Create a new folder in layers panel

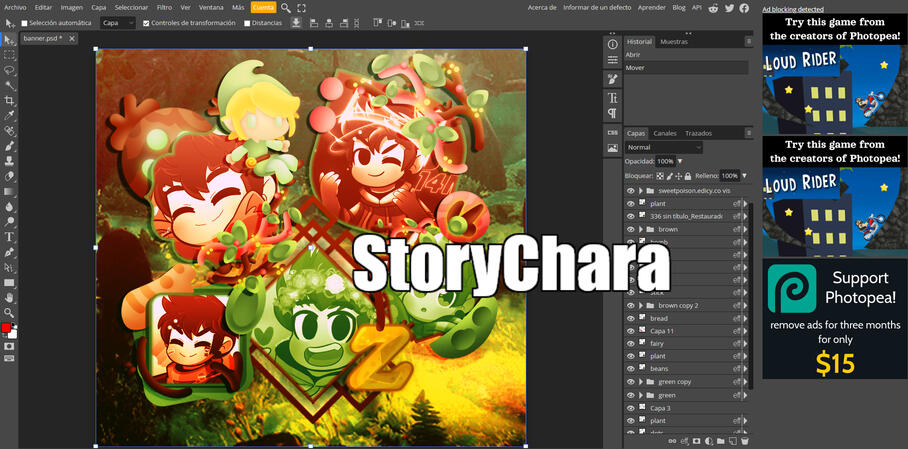point(721,440)
